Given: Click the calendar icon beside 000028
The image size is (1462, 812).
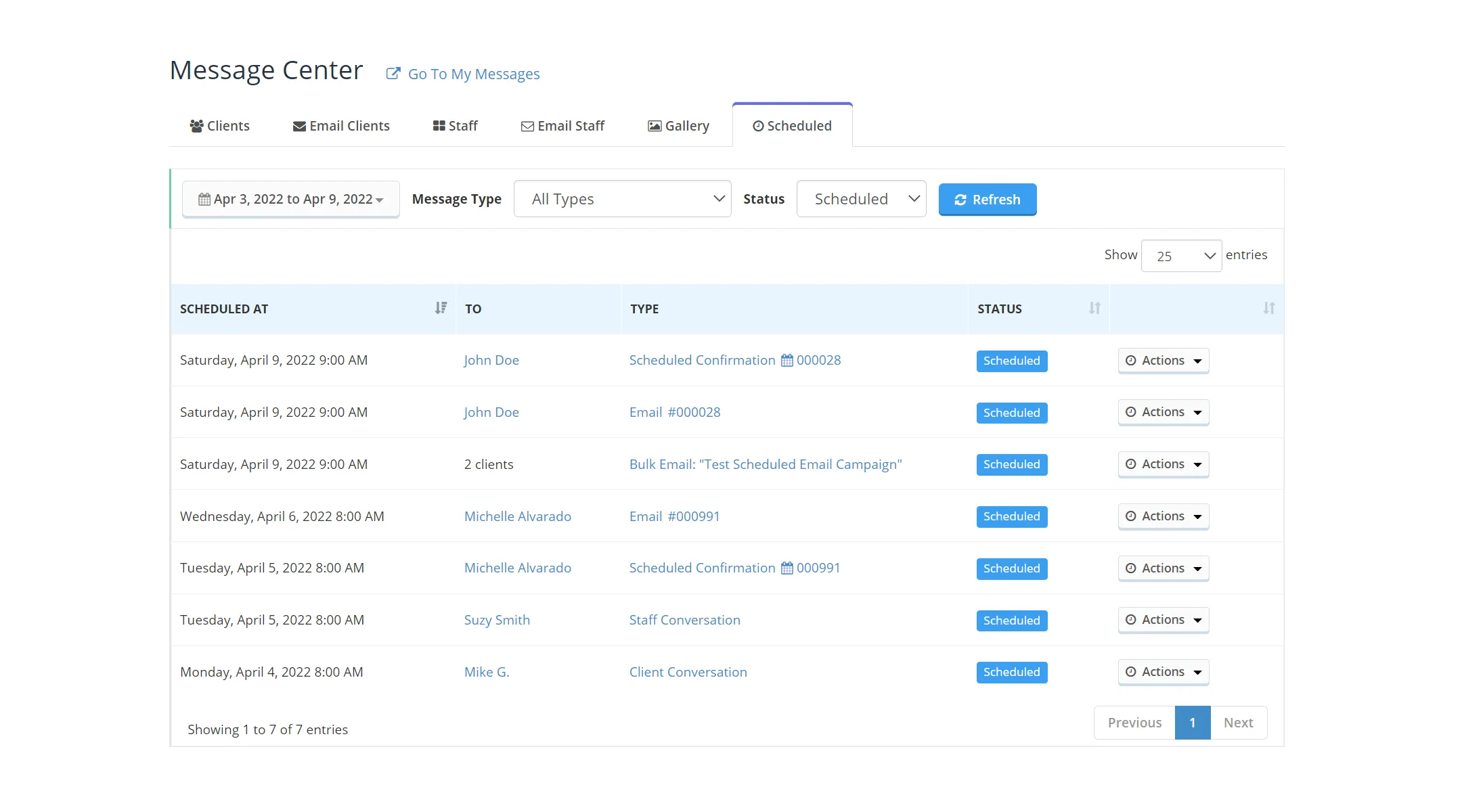Looking at the screenshot, I should pyautogui.click(x=787, y=361).
